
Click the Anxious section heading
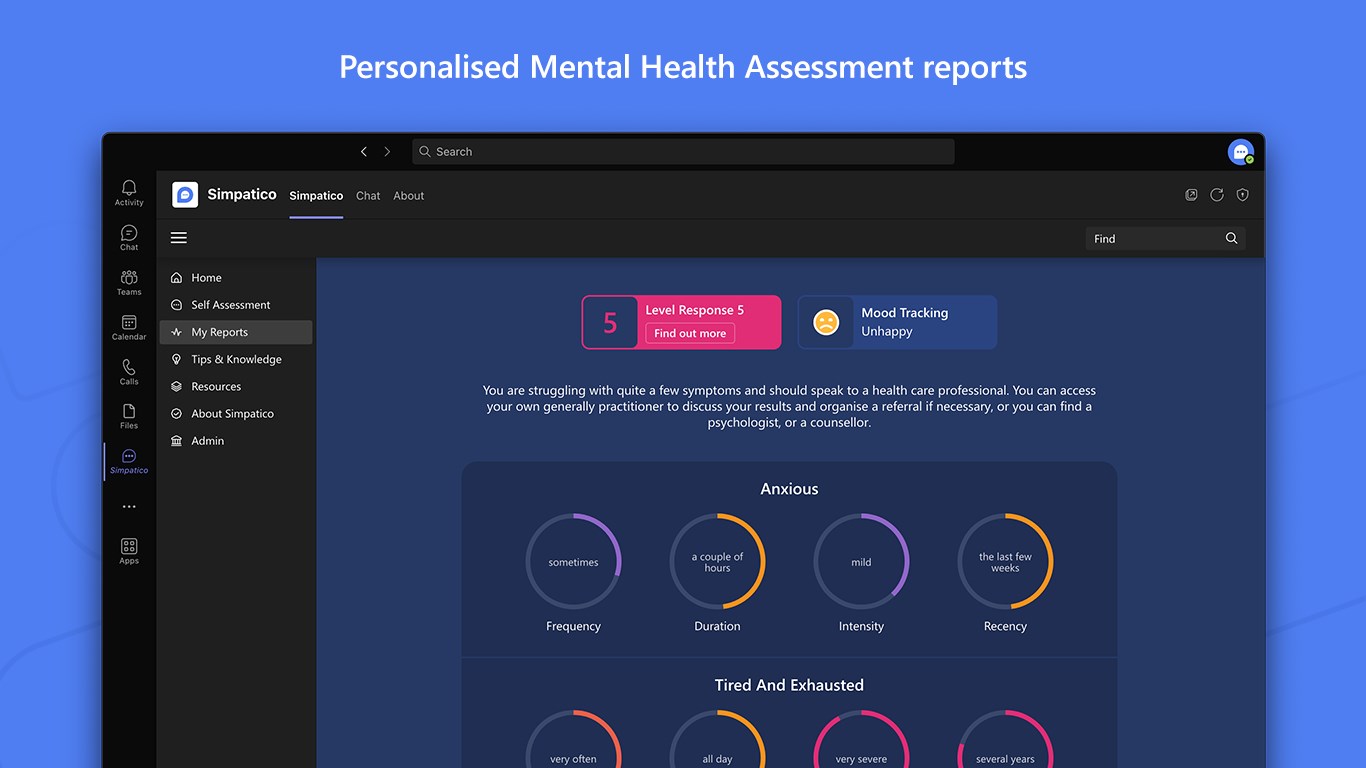pyautogui.click(x=789, y=489)
